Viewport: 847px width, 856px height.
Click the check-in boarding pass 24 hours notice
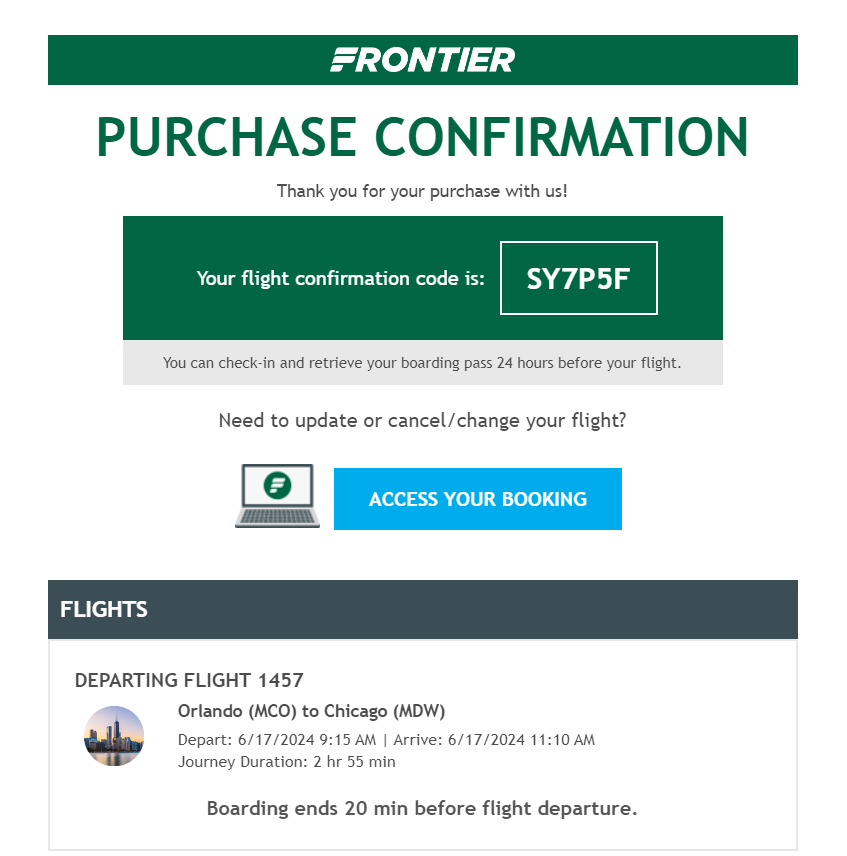pyautogui.click(x=422, y=363)
